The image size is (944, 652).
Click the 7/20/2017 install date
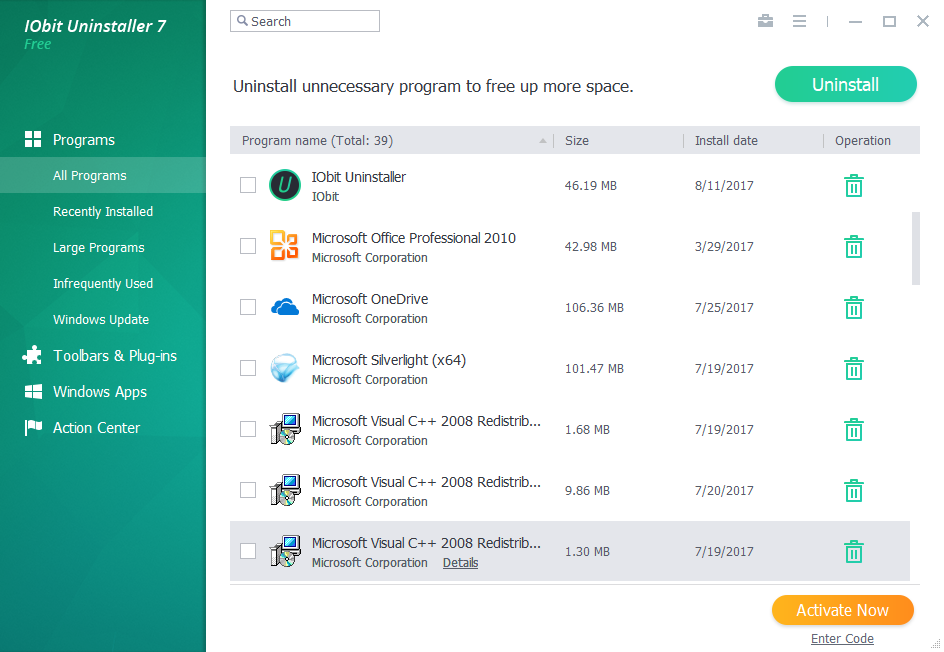pyautogui.click(x=724, y=491)
